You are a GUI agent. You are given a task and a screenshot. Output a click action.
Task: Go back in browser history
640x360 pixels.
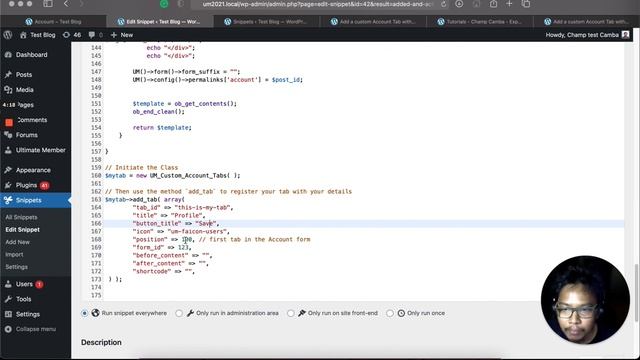66,4
